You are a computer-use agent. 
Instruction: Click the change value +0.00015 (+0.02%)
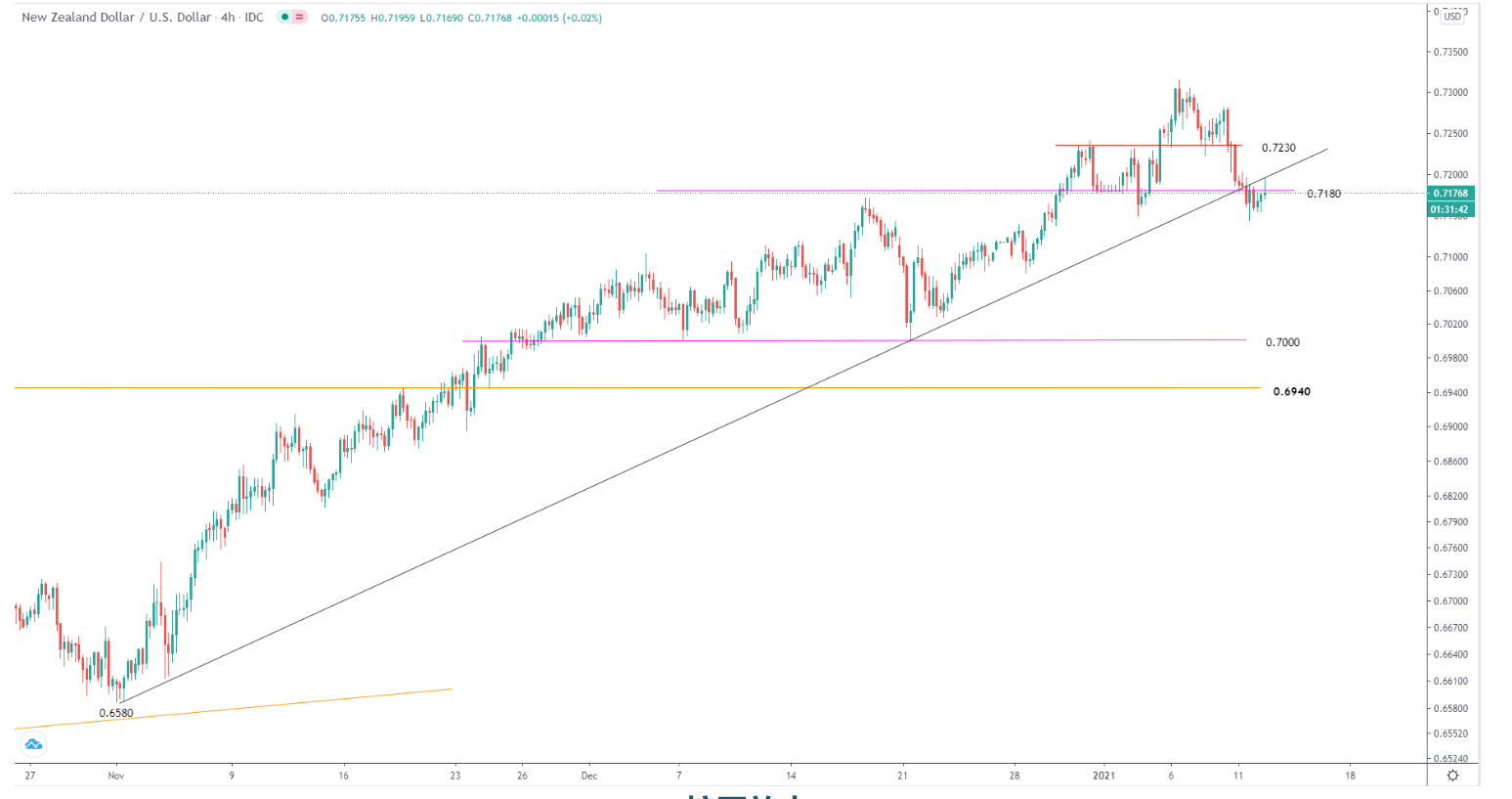coord(559,18)
